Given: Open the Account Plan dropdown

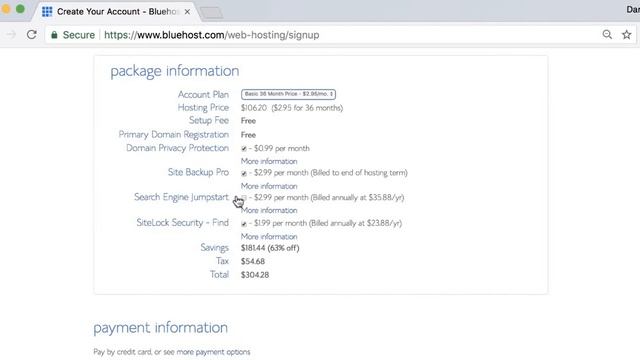Looking at the screenshot, I should coord(288,94).
